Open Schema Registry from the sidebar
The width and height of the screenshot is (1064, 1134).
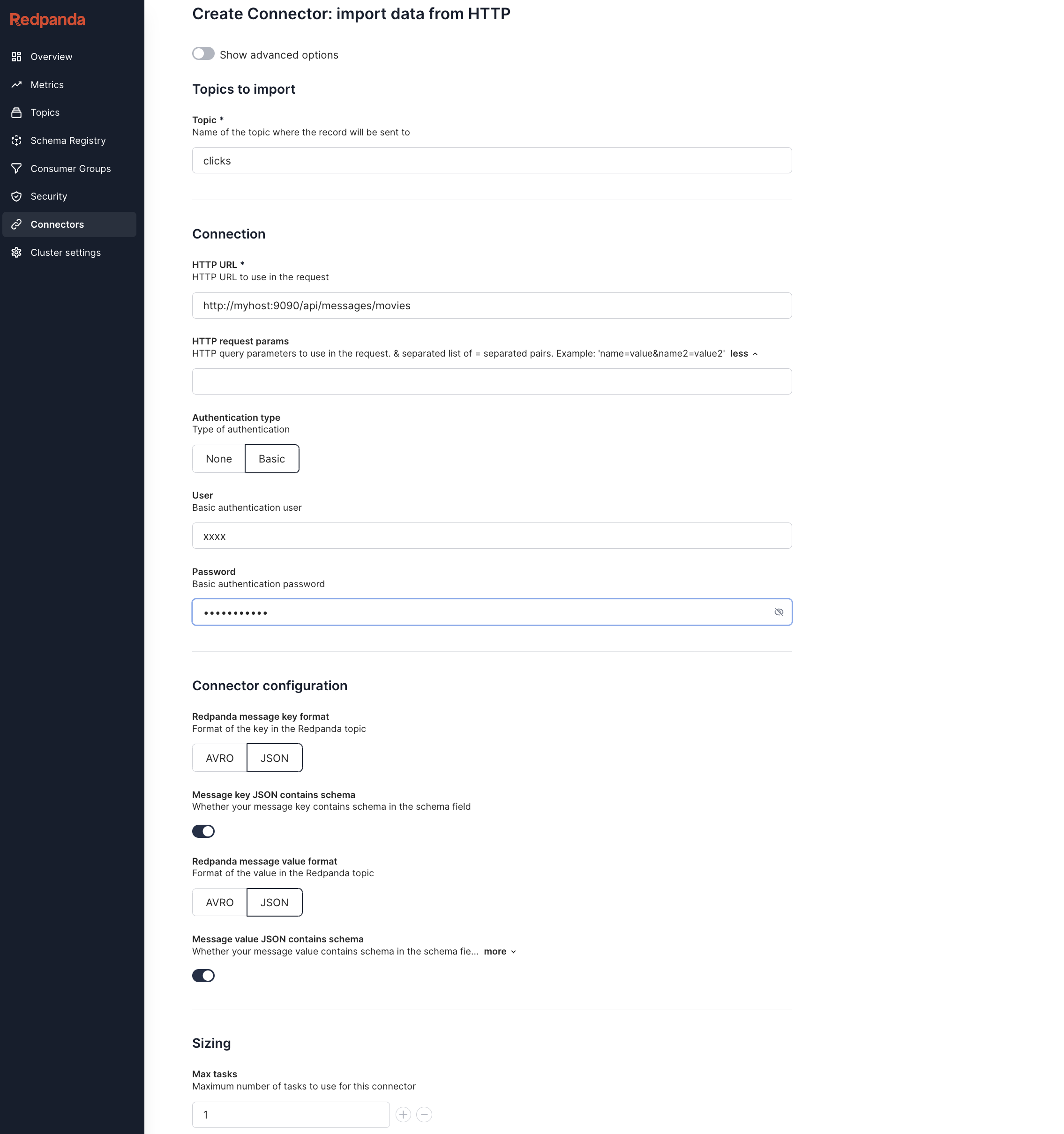pos(68,140)
